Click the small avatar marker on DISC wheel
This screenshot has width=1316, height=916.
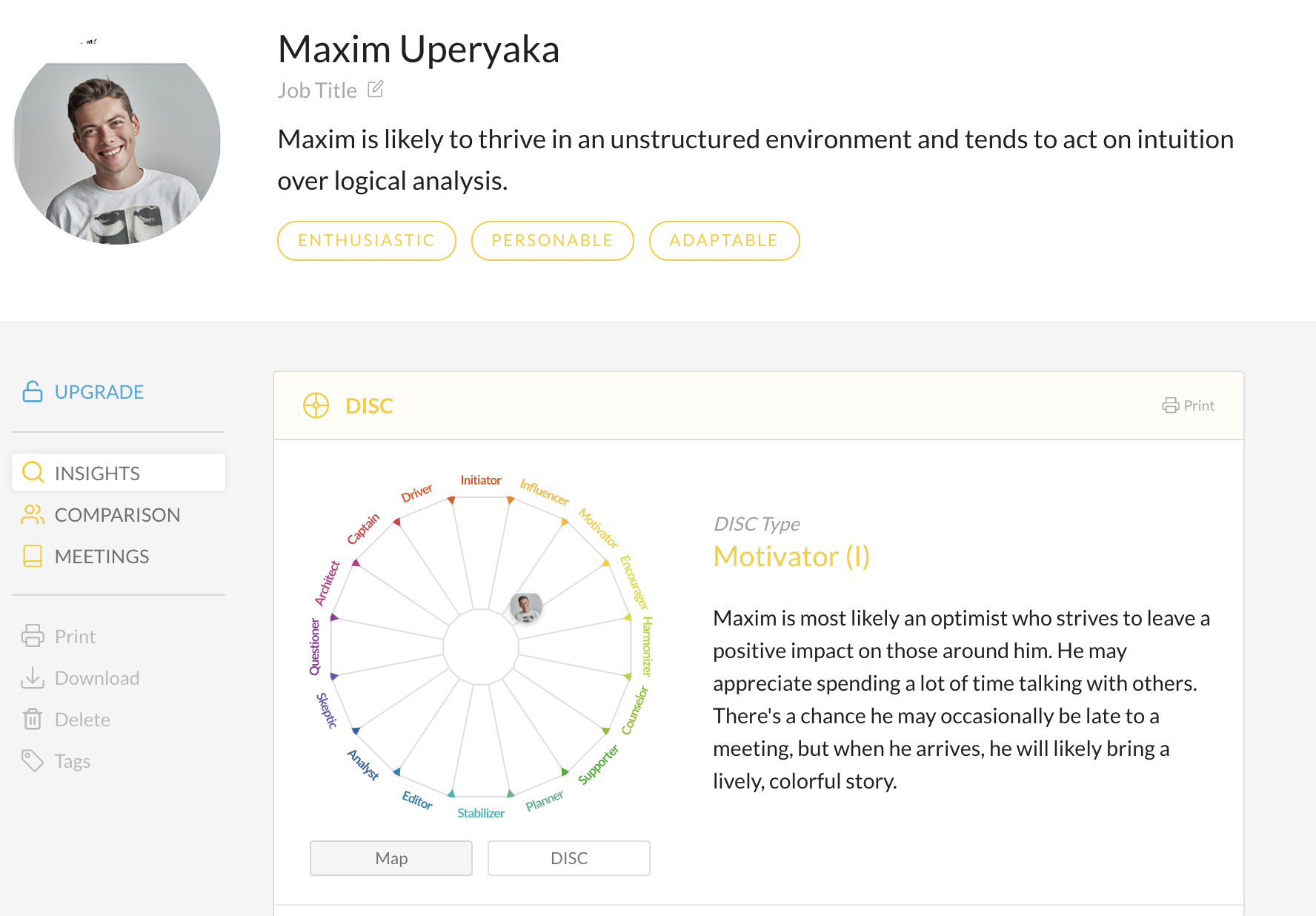[x=526, y=608]
